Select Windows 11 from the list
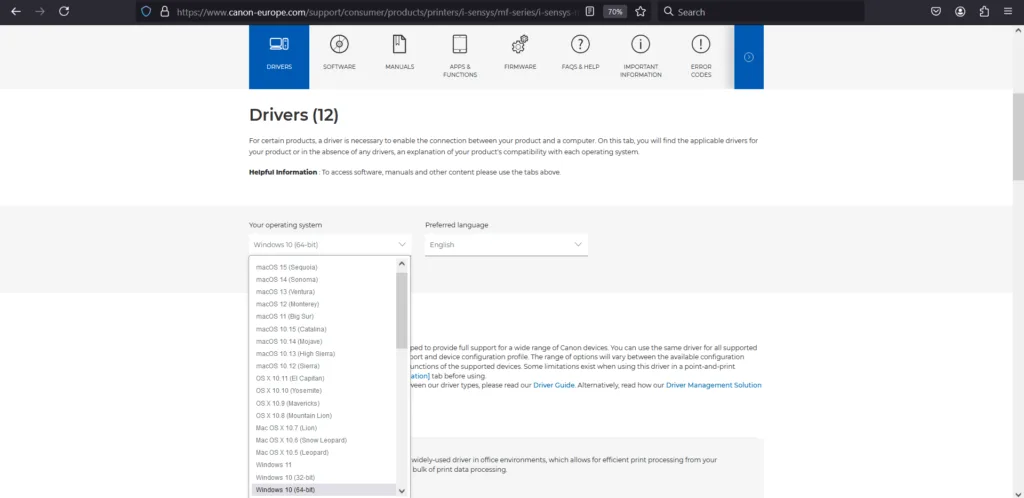 tap(273, 465)
